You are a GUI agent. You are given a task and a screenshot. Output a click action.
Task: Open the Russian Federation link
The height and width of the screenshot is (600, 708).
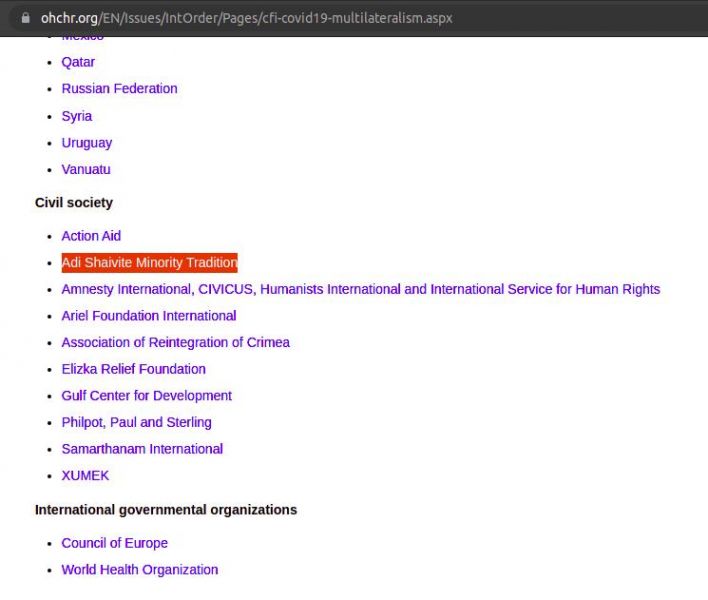click(x=119, y=88)
